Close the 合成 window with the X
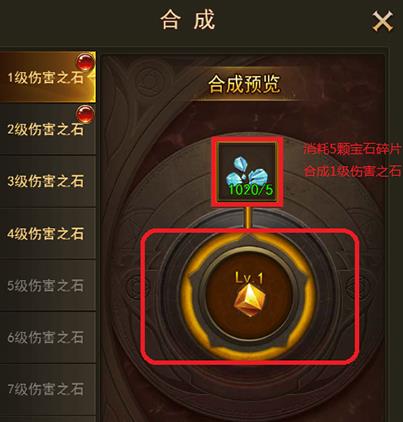403x422 pixels. tap(383, 21)
